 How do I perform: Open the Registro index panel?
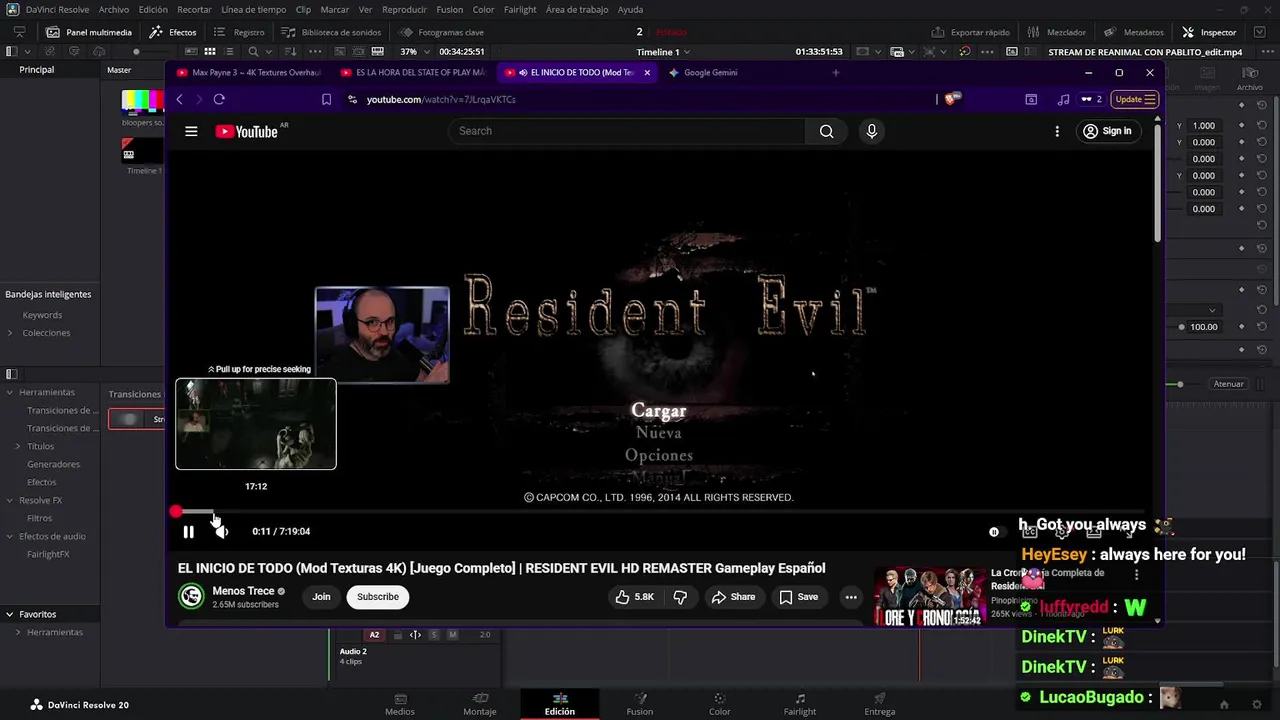tap(239, 32)
